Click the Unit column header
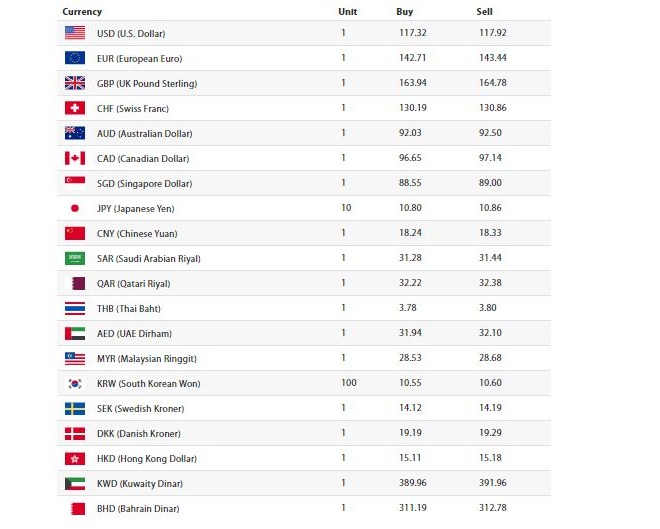 pyautogui.click(x=348, y=12)
